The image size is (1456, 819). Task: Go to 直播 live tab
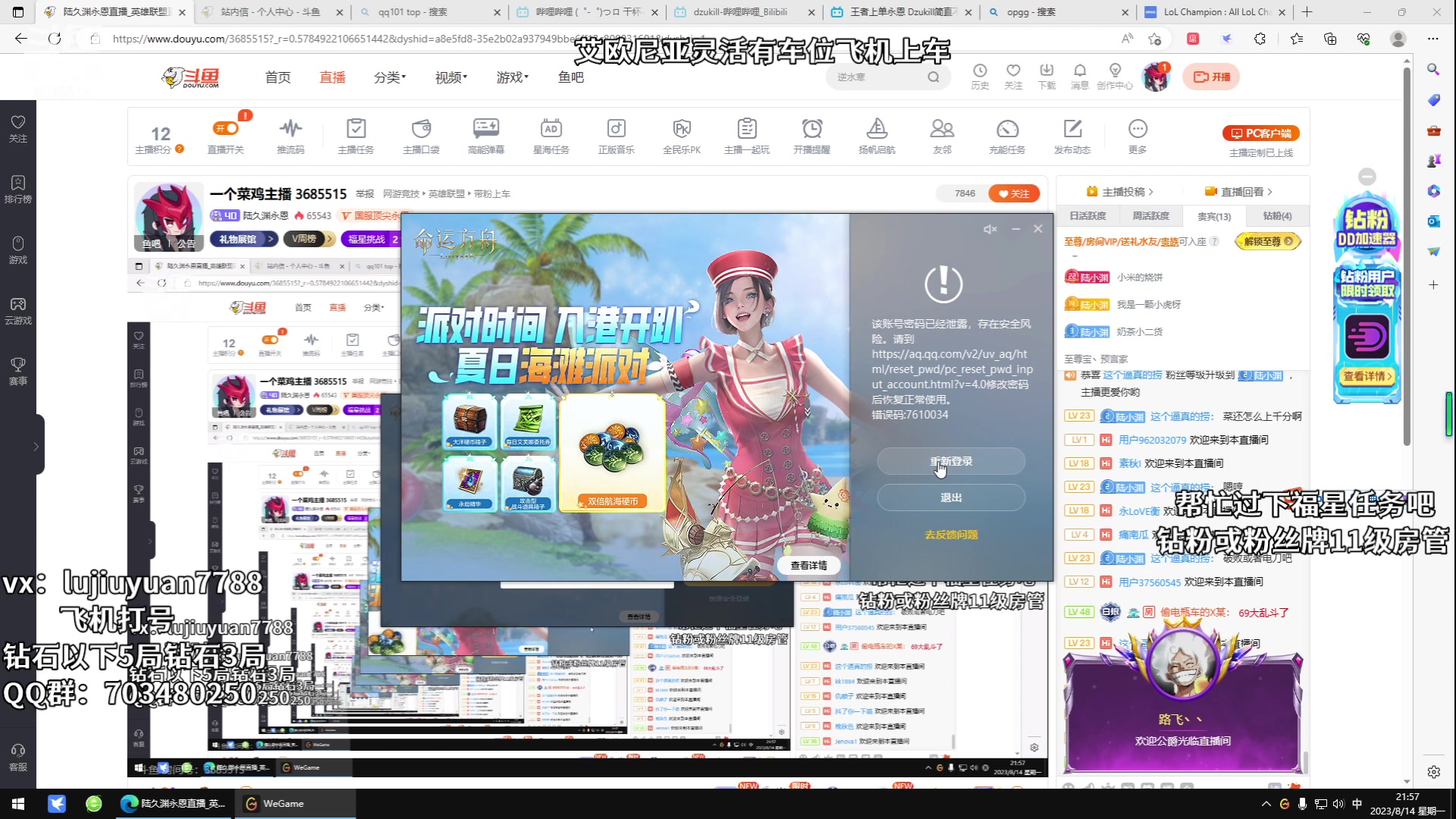pyautogui.click(x=333, y=77)
